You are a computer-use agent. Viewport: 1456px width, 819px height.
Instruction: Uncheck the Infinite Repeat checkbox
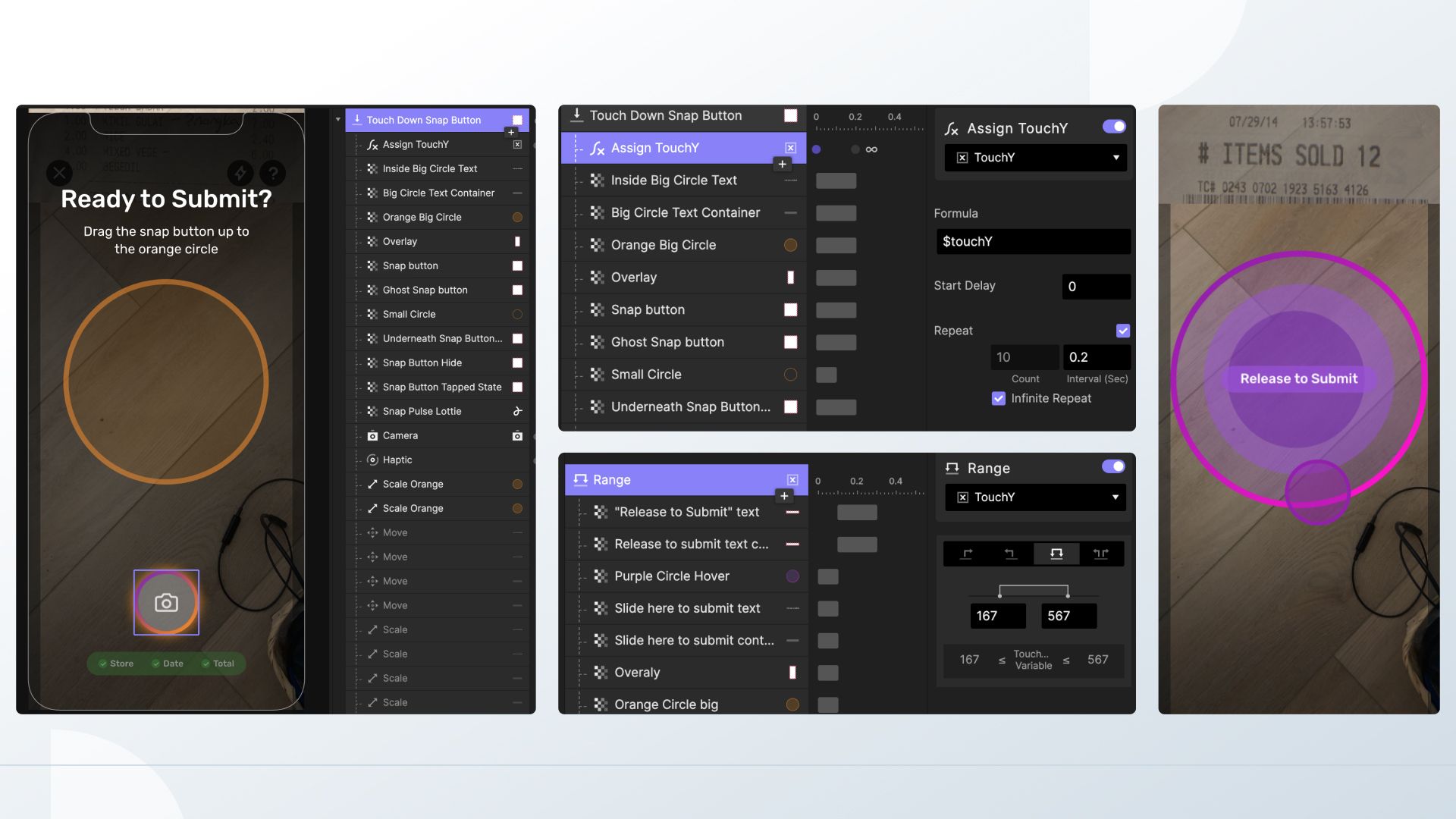coord(998,398)
